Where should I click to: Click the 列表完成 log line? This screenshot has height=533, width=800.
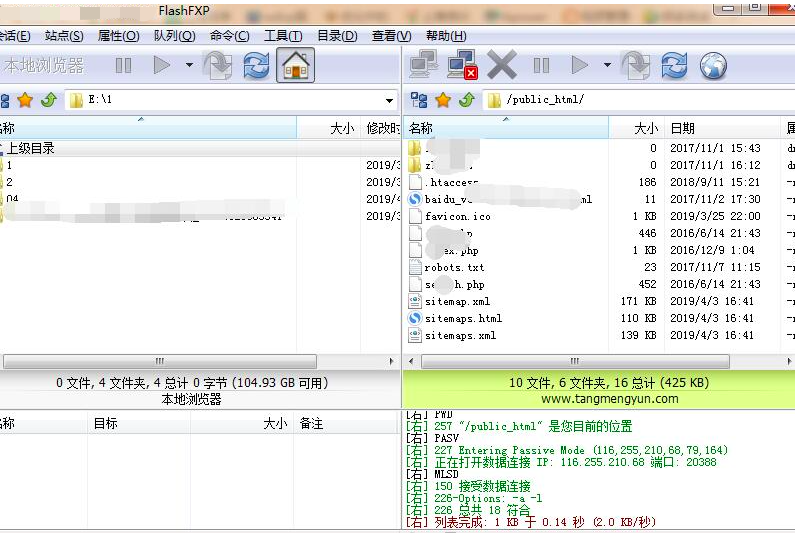[x=531, y=522]
